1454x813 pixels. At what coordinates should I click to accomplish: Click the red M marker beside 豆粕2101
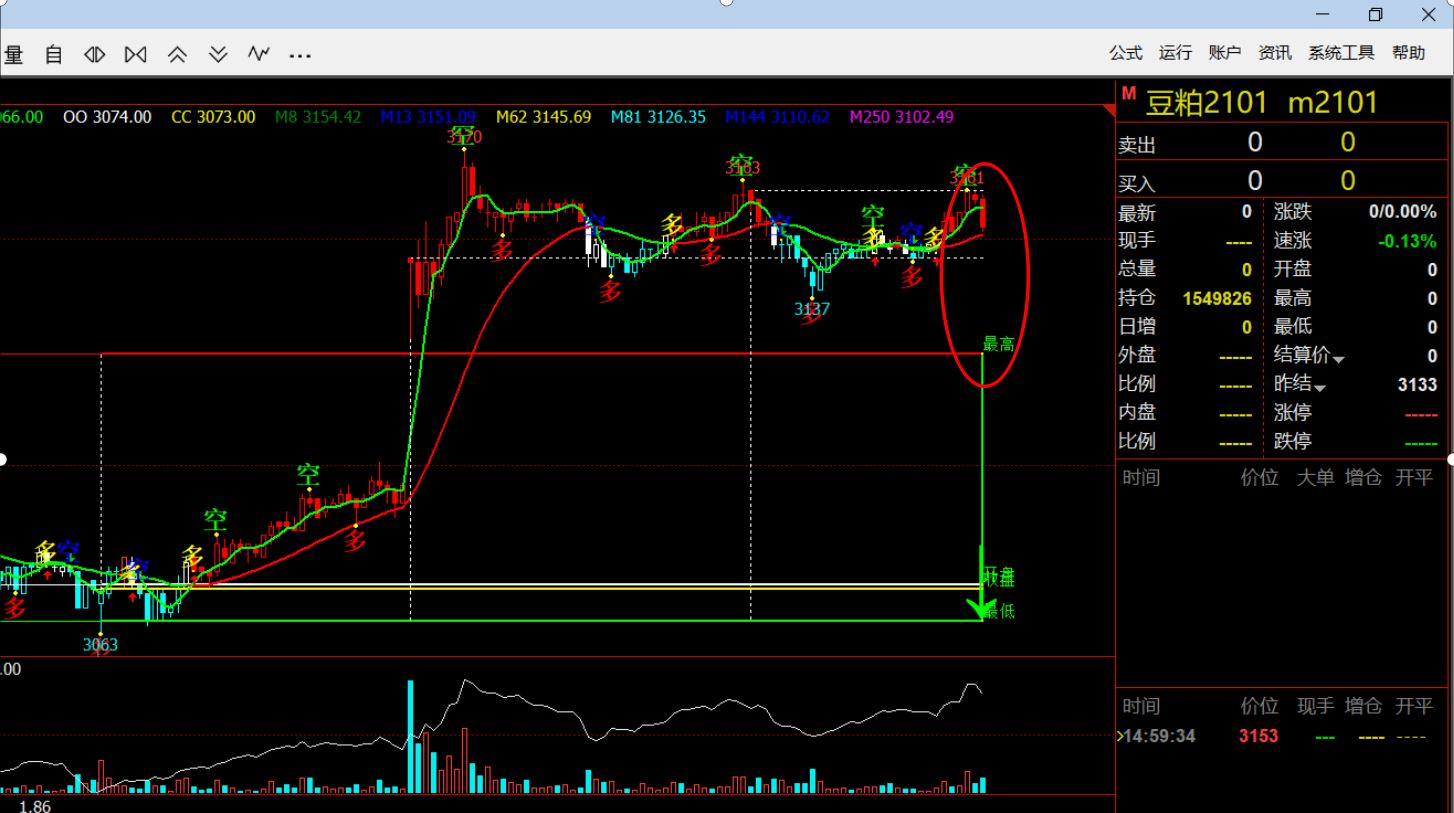(1129, 94)
